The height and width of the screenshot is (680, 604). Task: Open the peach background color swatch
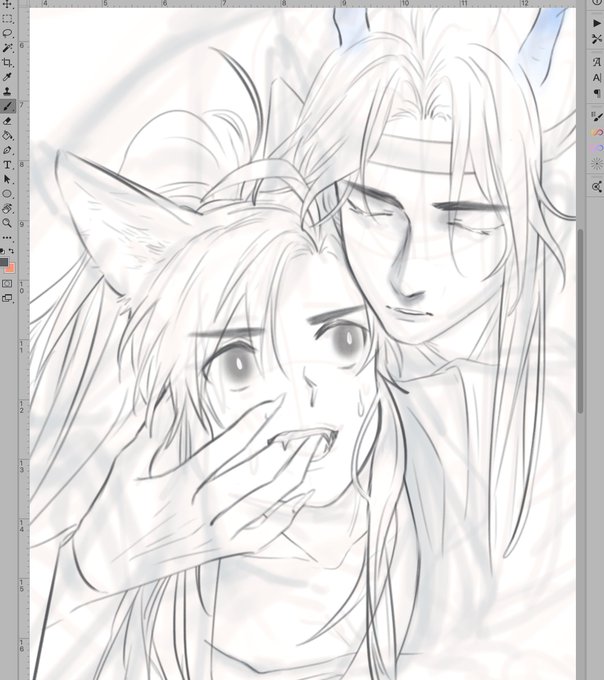[x=10, y=268]
